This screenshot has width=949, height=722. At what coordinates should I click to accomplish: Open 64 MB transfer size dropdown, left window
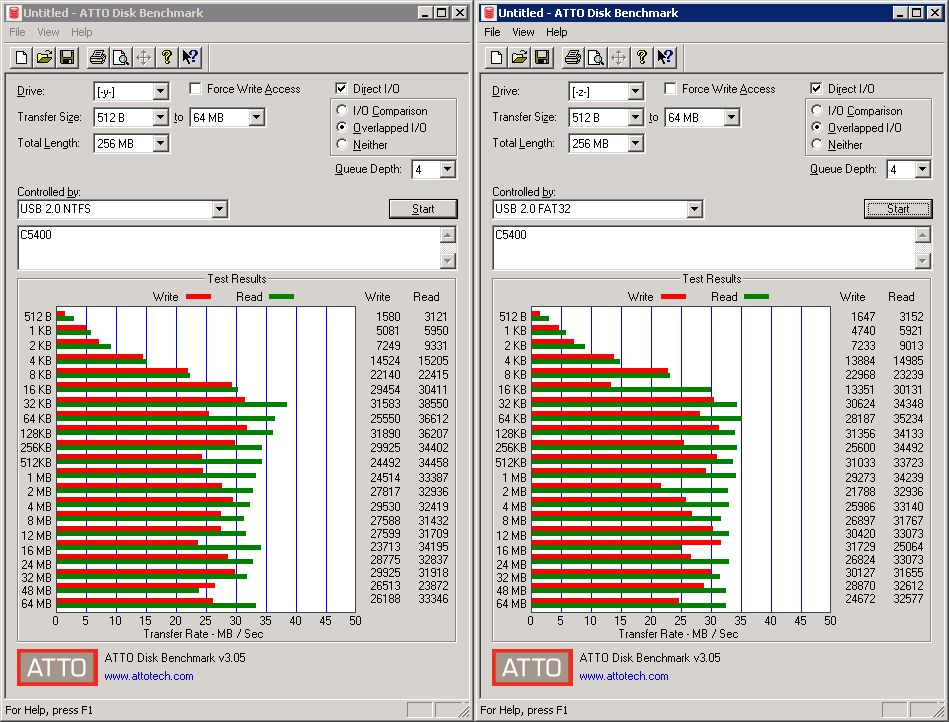click(x=257, y=117)
